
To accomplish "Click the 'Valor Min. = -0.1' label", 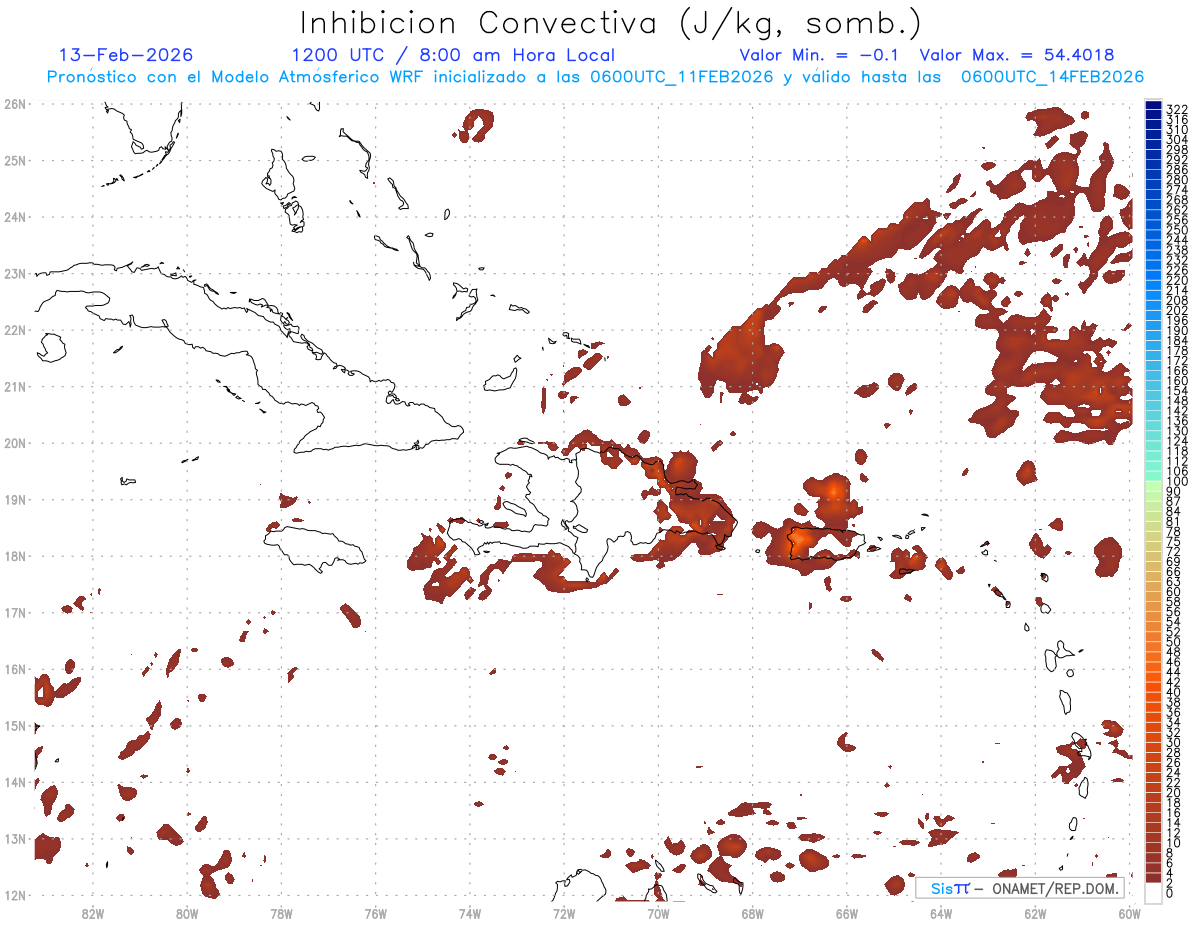I will point(820,55).
